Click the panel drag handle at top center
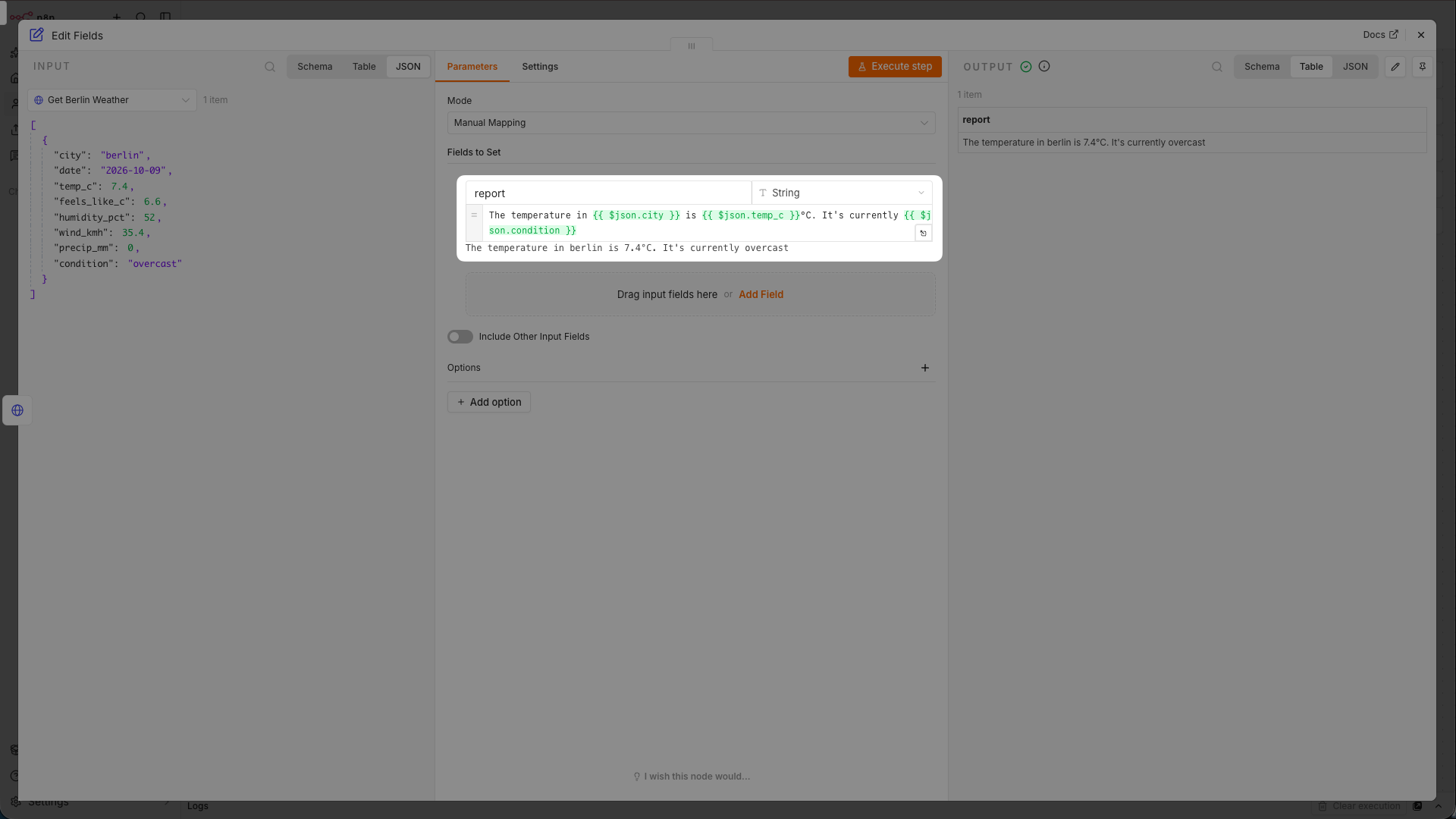This screenshot has height=819, width=1456. pyautogui.click(x=692, y=45)
